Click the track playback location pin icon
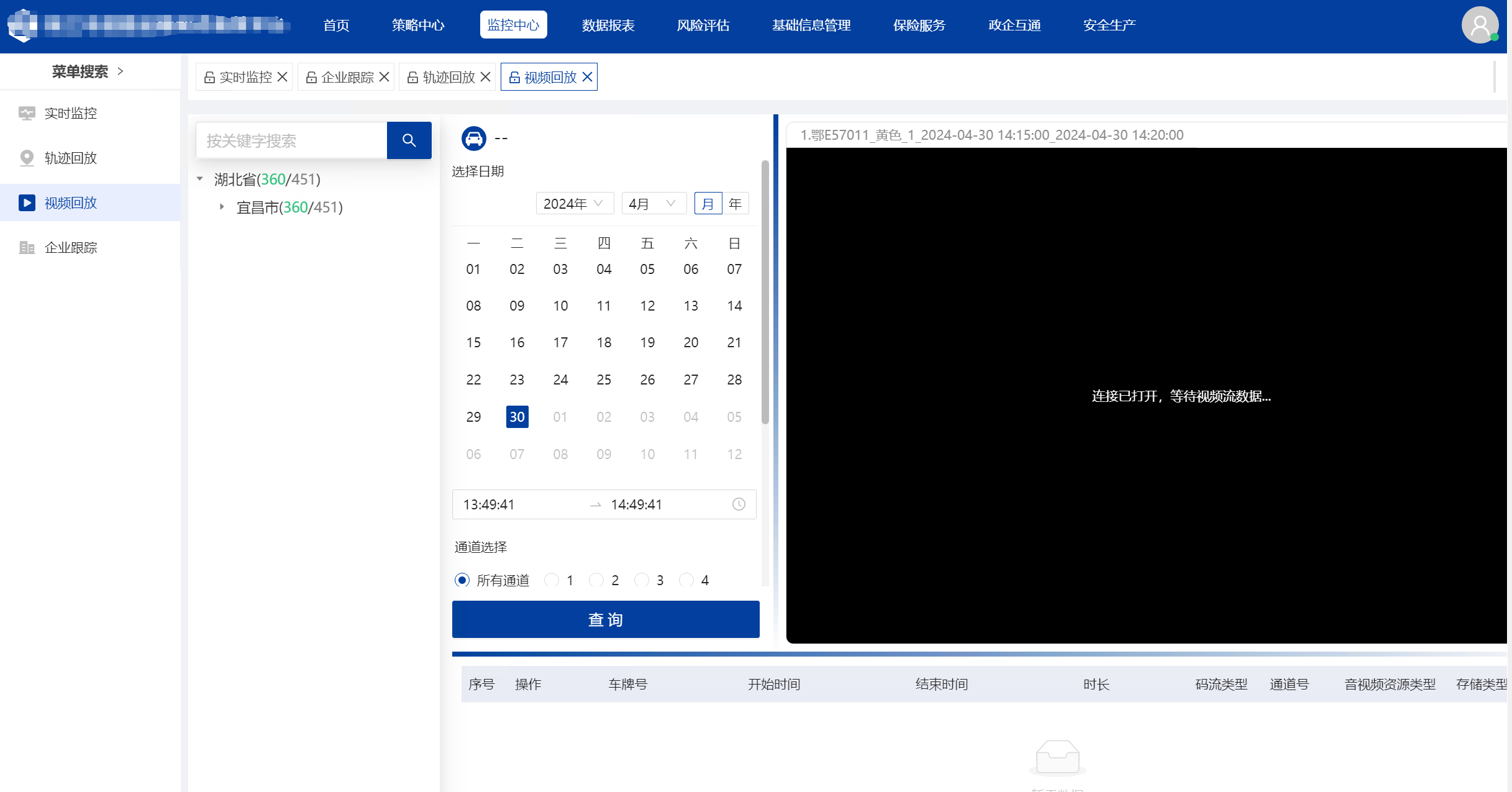 point(27,158)
